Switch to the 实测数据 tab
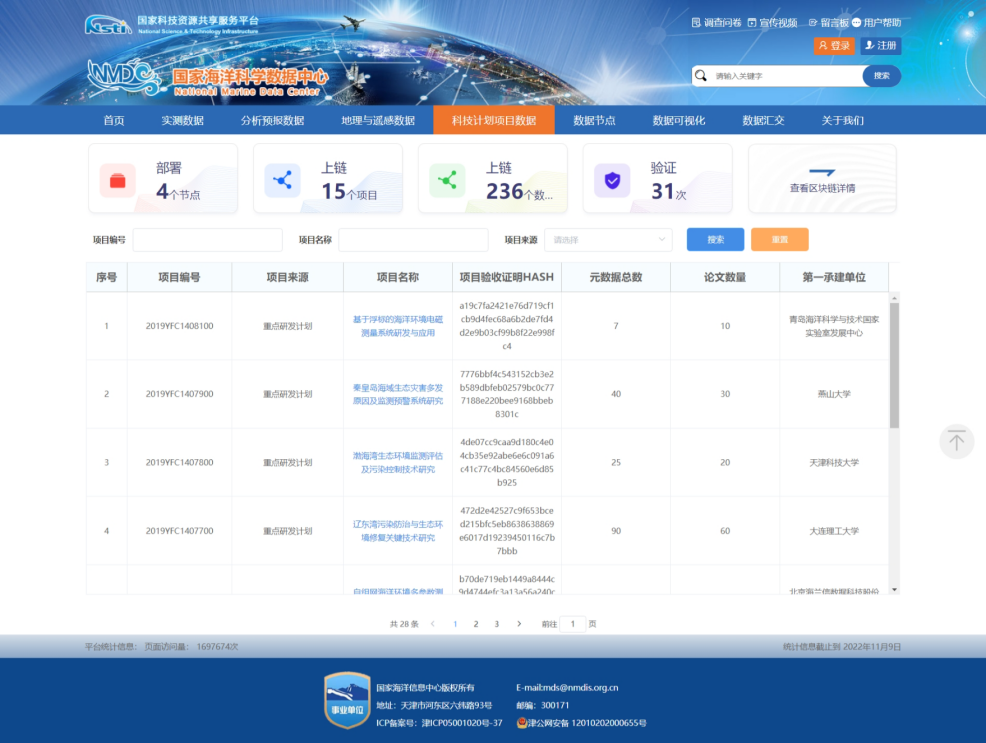This screenshot has width=986, height=743. 184,120
